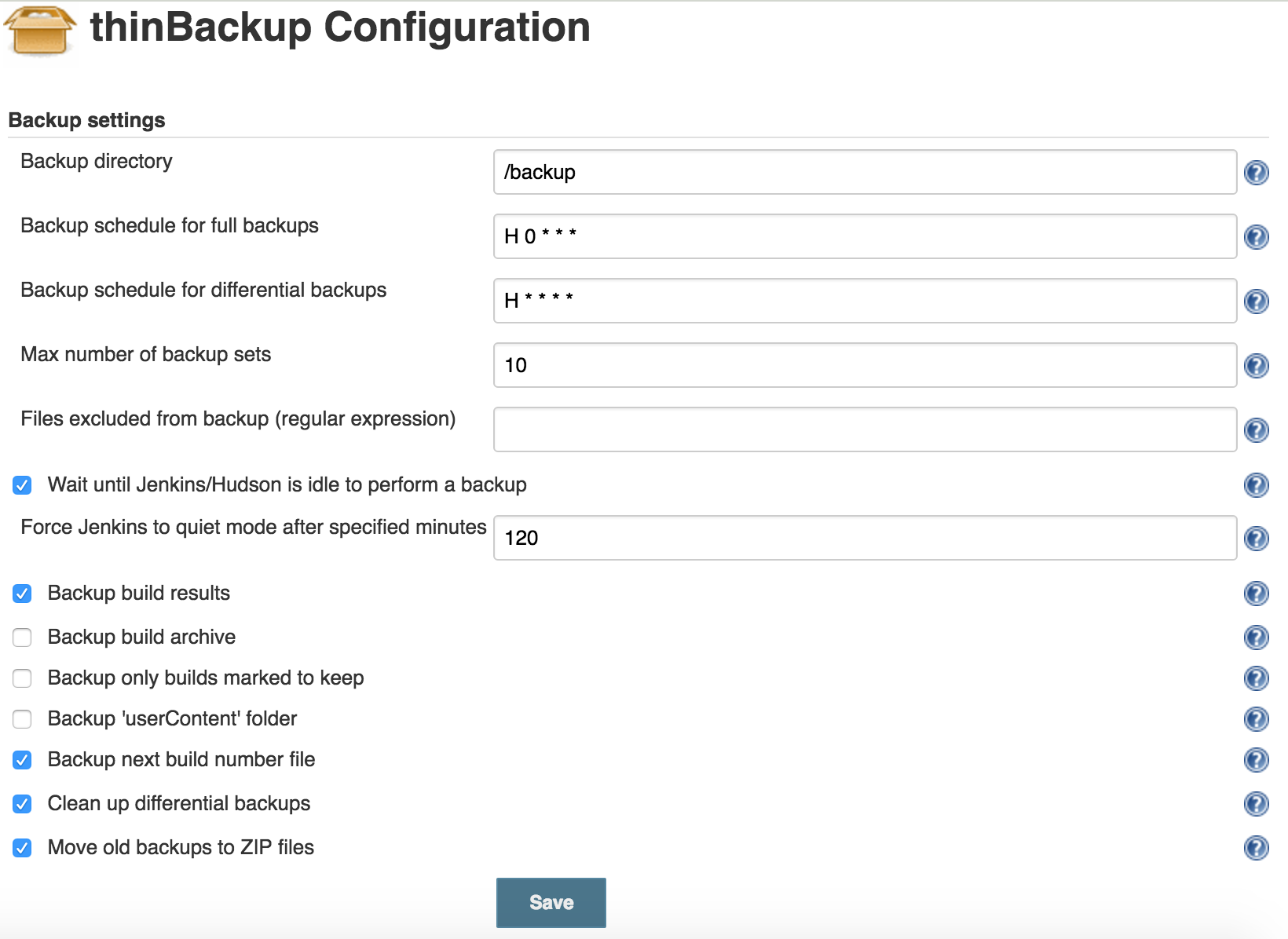Enable Backup 'userContent' folder option
The image size is (1288, 939).
coord(22,719)
